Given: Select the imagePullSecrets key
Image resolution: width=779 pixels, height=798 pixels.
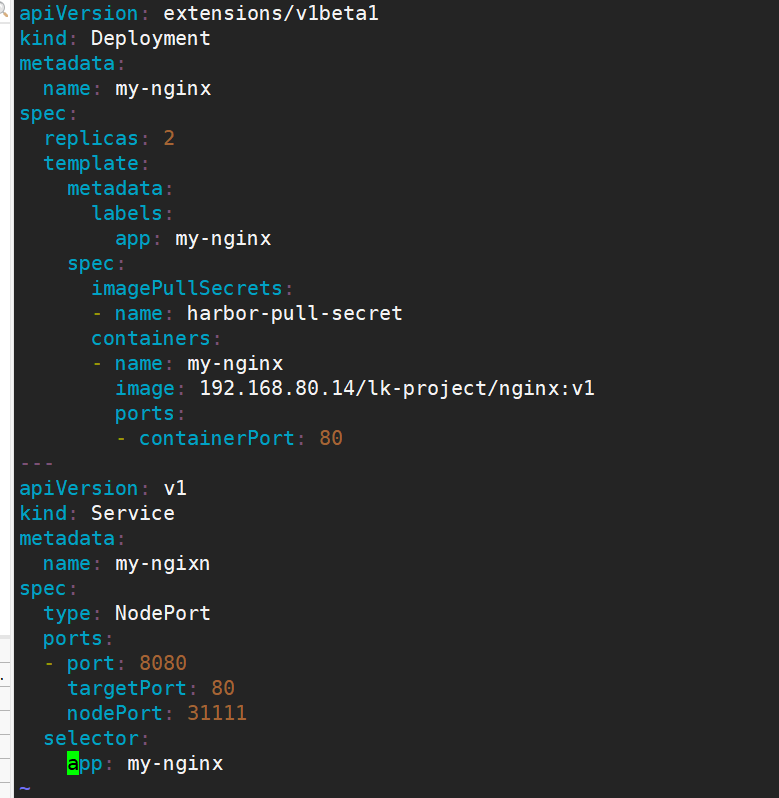Looking at the screenshot, I should (186, 288).
